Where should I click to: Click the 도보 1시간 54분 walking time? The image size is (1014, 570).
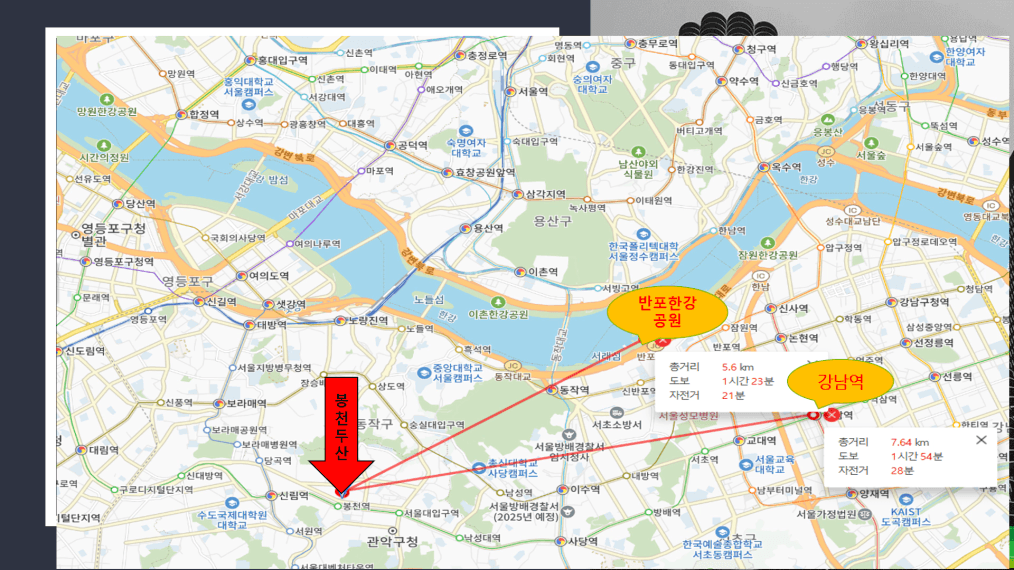coord(916,456)
